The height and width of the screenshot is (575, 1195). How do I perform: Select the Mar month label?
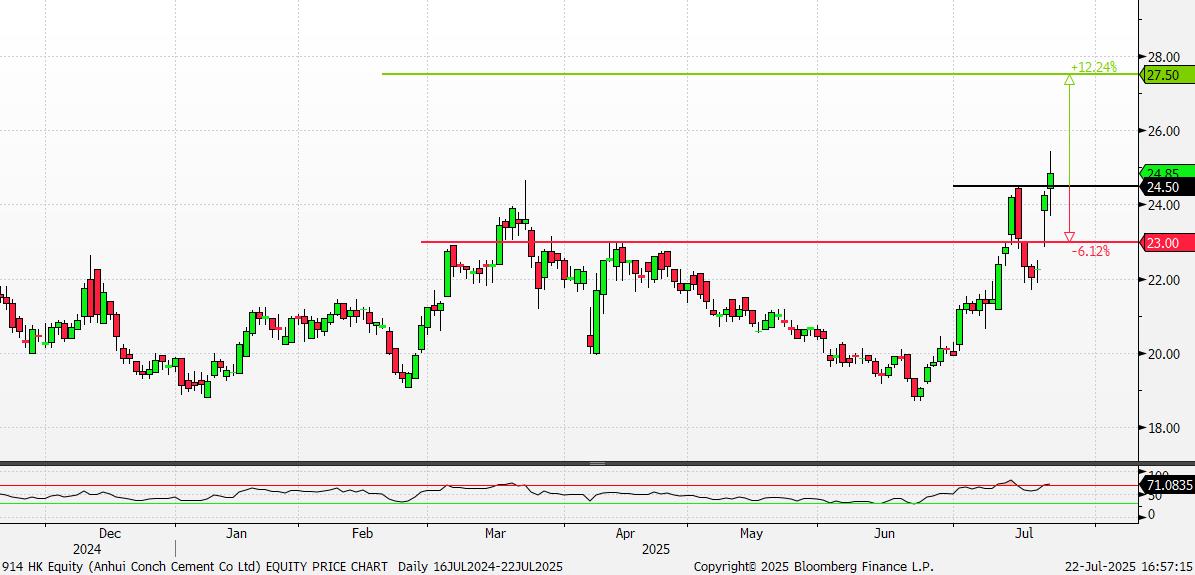[x=496, y=534]
